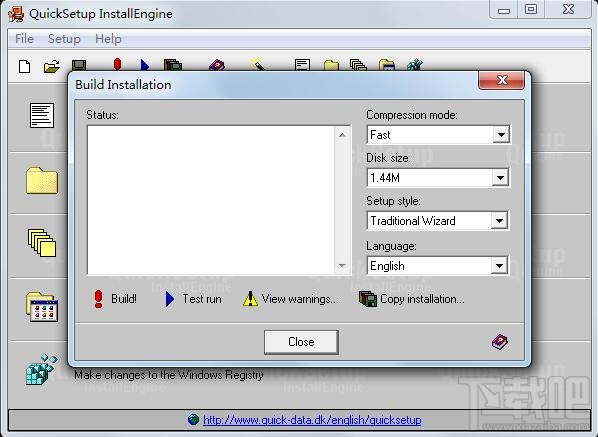
Task: Click the purple help book in dialog
Action: coord(500,342)
